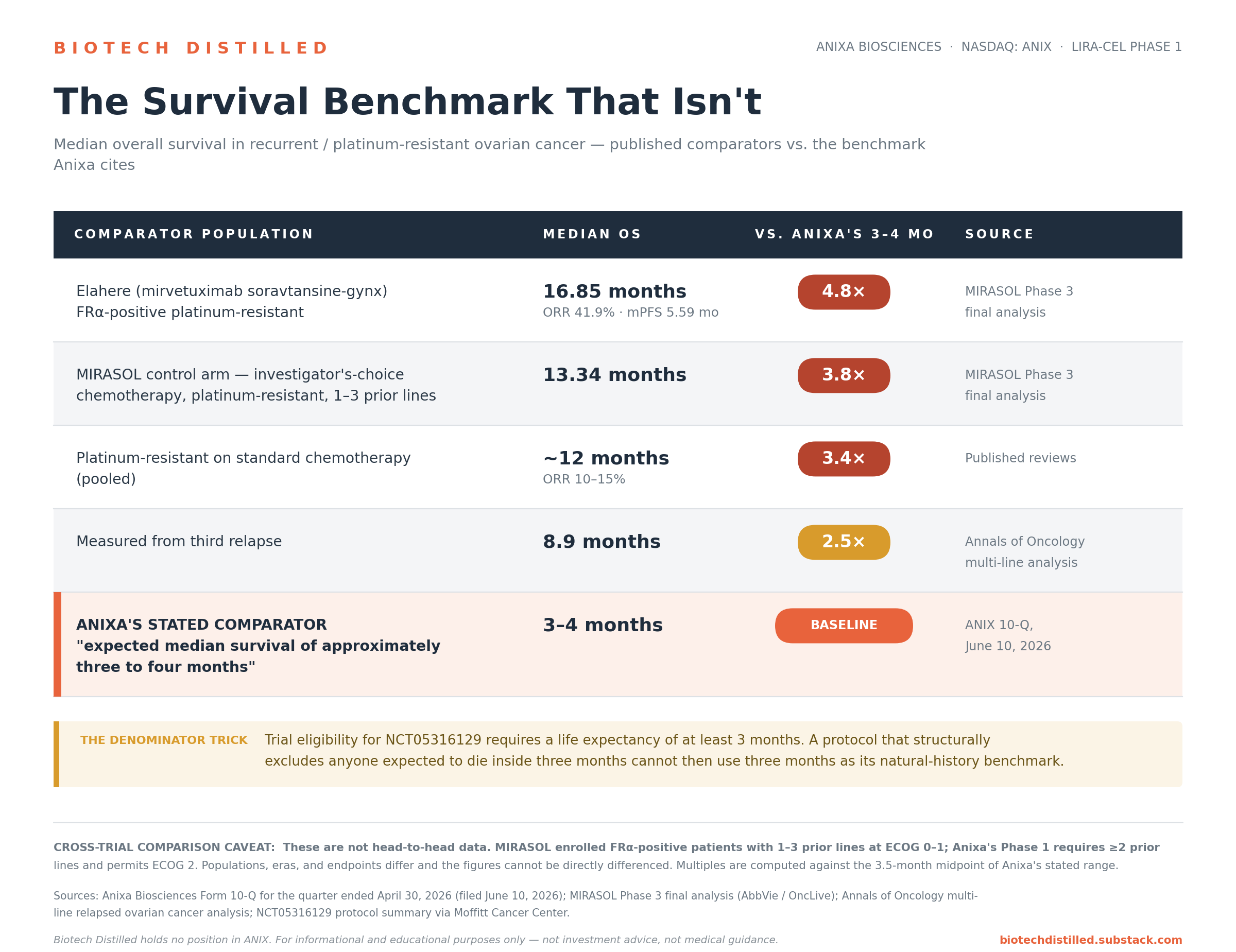Click the 4.8× multiple badge
This screenshot has width=1236, height=952.
844,292
